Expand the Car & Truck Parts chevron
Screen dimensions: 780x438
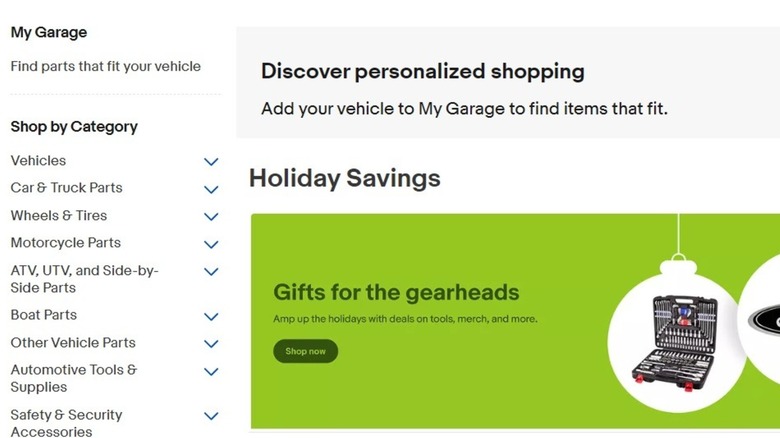tap(211, 189)
